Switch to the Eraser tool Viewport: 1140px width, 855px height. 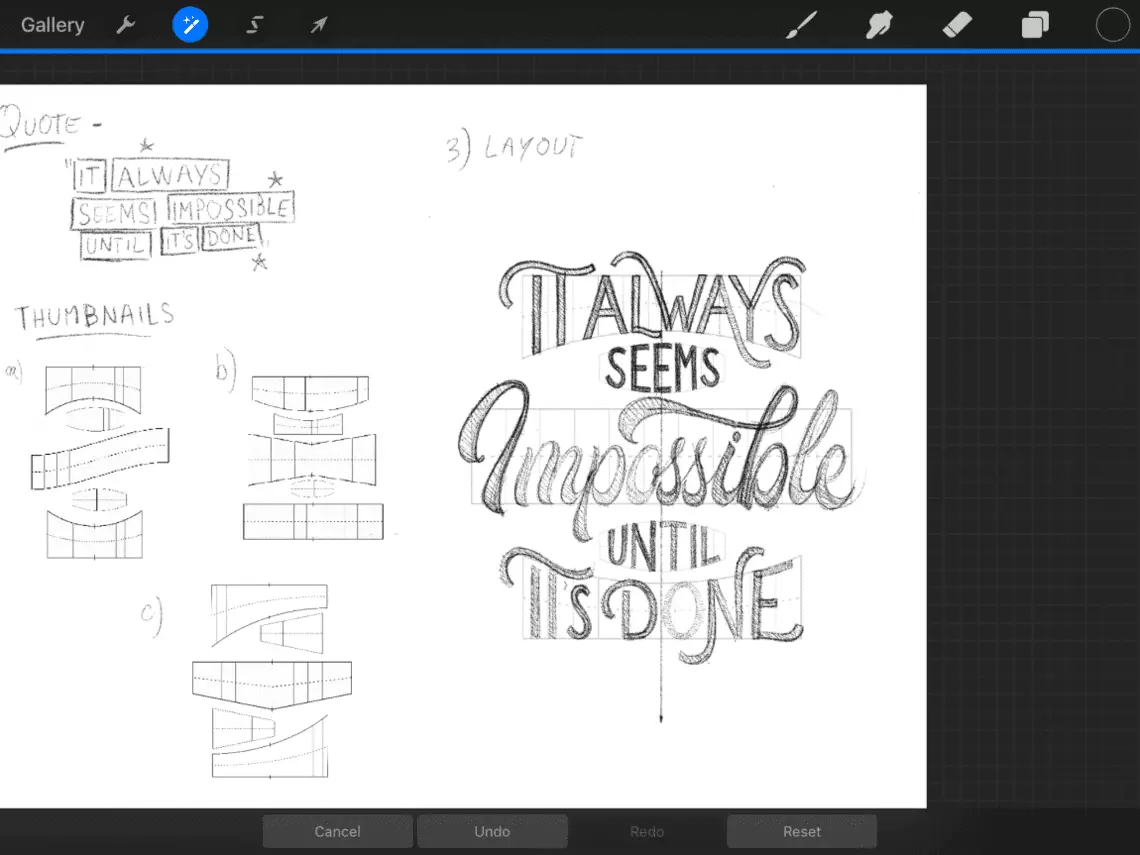point(957,25)
